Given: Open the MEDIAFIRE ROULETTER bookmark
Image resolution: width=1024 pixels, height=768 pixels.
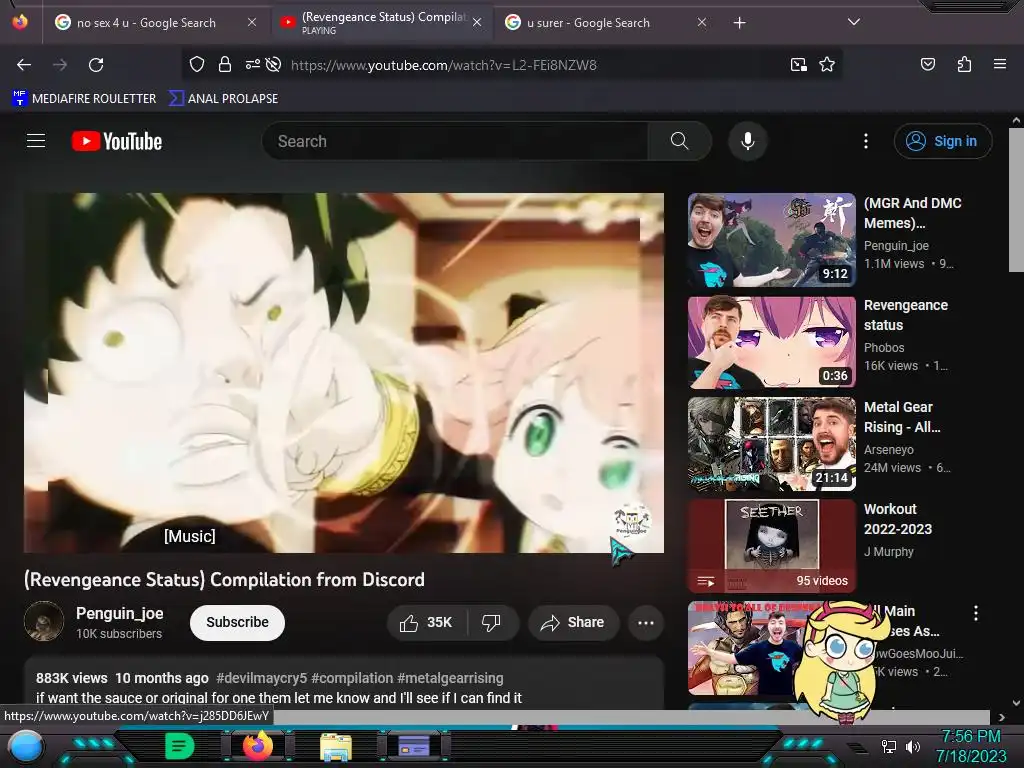Looking at the screenshot, I should click(x=84, y=99).
